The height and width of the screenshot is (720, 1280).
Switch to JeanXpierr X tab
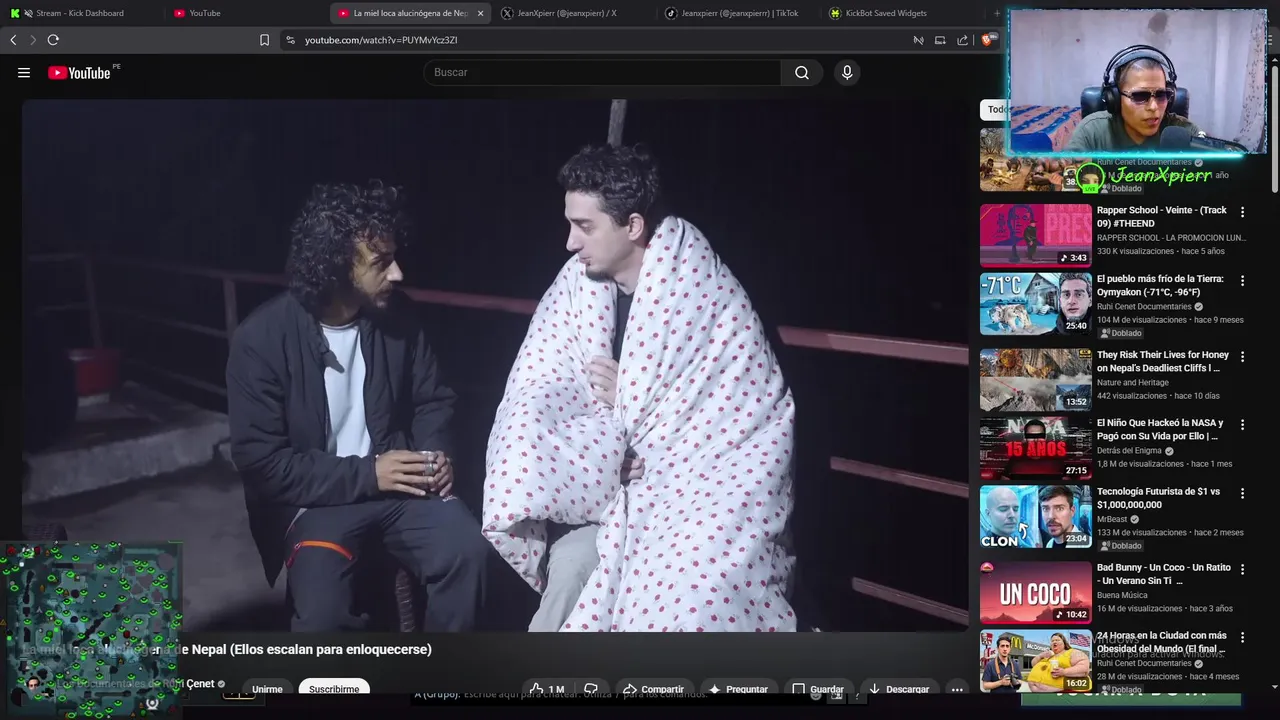(573, 13)
